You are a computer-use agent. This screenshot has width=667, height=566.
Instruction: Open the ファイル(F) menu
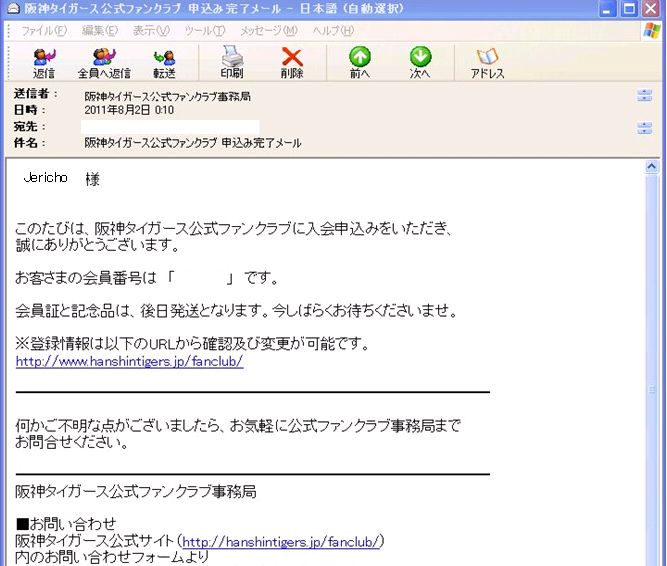44,31
